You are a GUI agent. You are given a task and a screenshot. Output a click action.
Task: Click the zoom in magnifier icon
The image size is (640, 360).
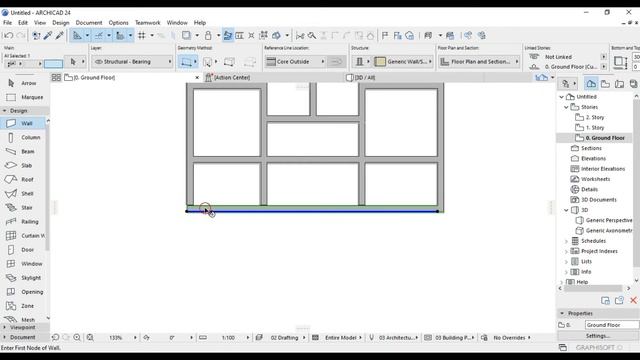[77, 338]
